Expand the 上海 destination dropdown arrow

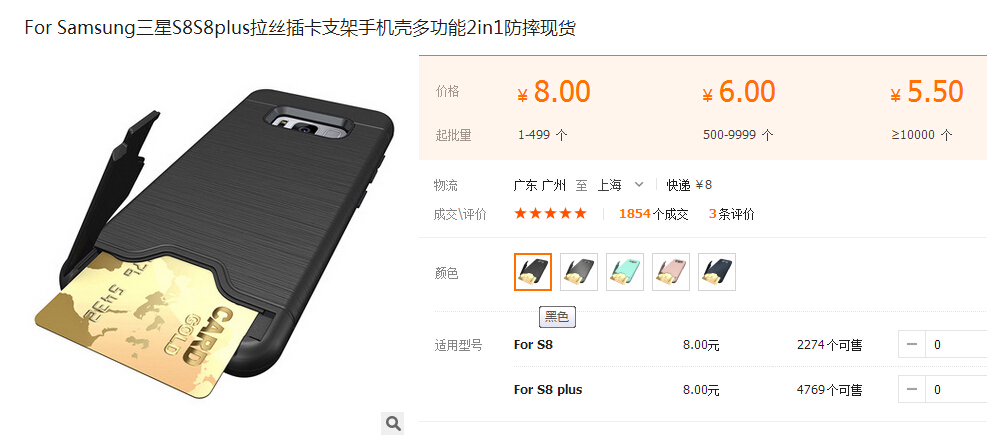coord(638,184)
